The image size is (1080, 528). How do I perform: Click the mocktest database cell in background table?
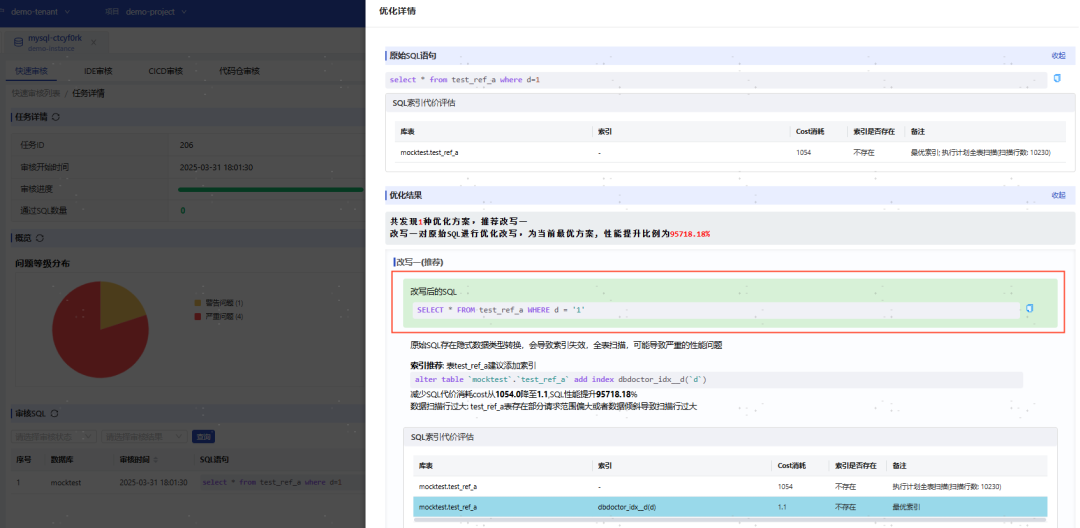point(65,483)
